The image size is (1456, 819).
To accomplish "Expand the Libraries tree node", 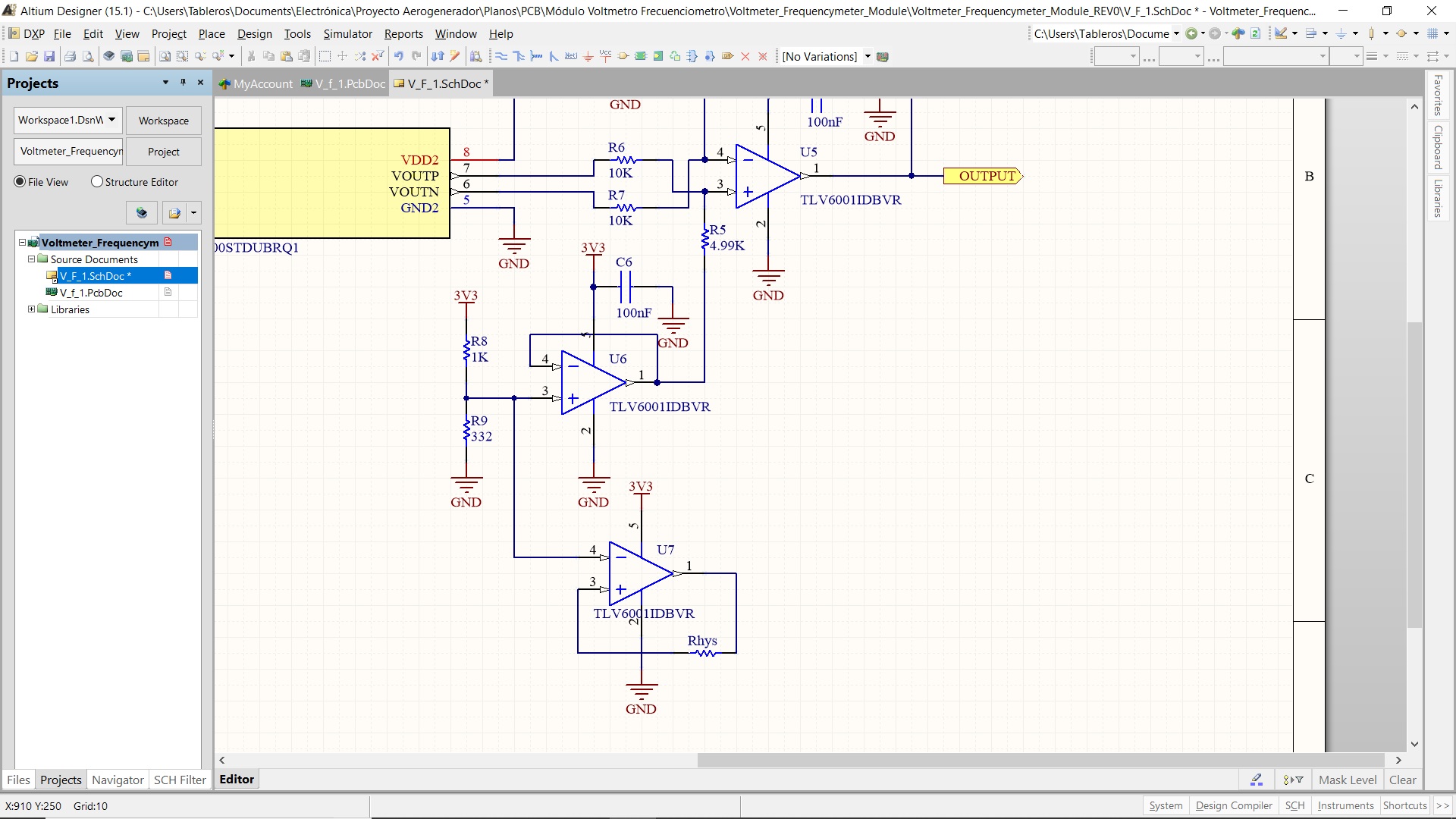I will click(31, 309).
